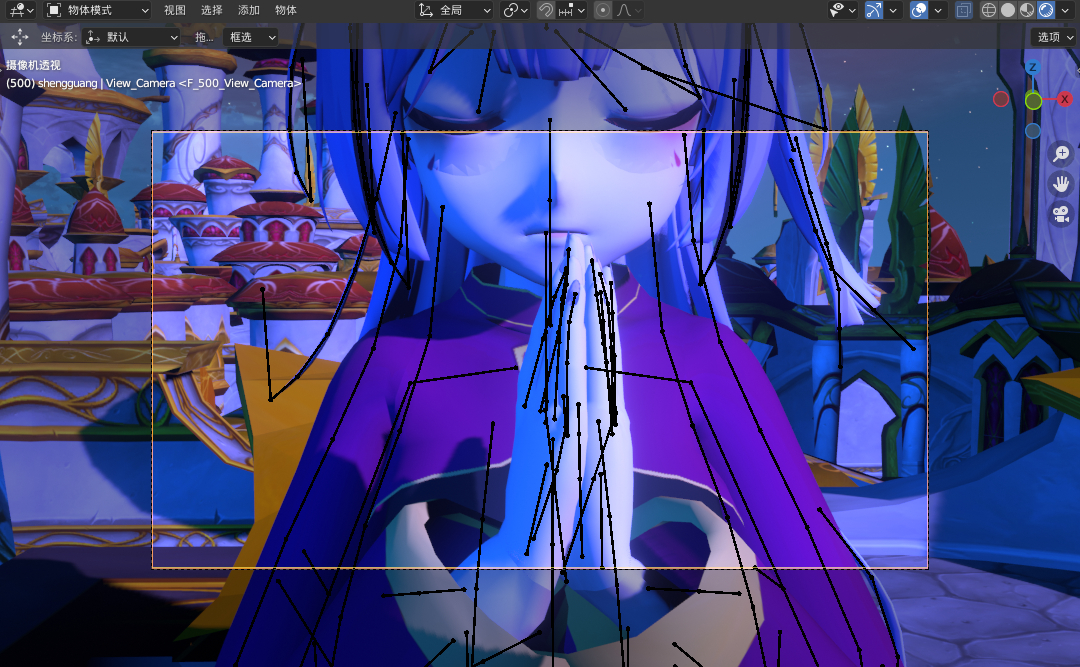
Task: Toggle show gizmos button
Action: (873, 10)
